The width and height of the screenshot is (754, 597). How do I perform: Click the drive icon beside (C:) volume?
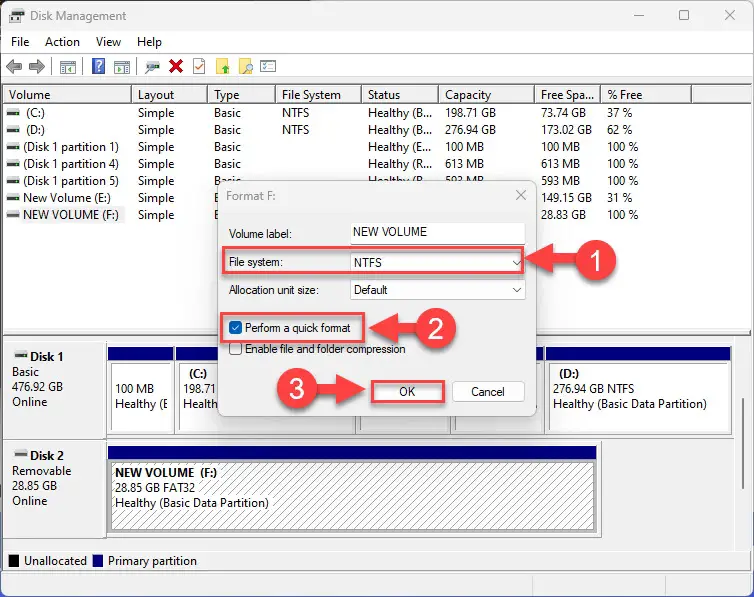pyautogui.click(x=13, y=112)
